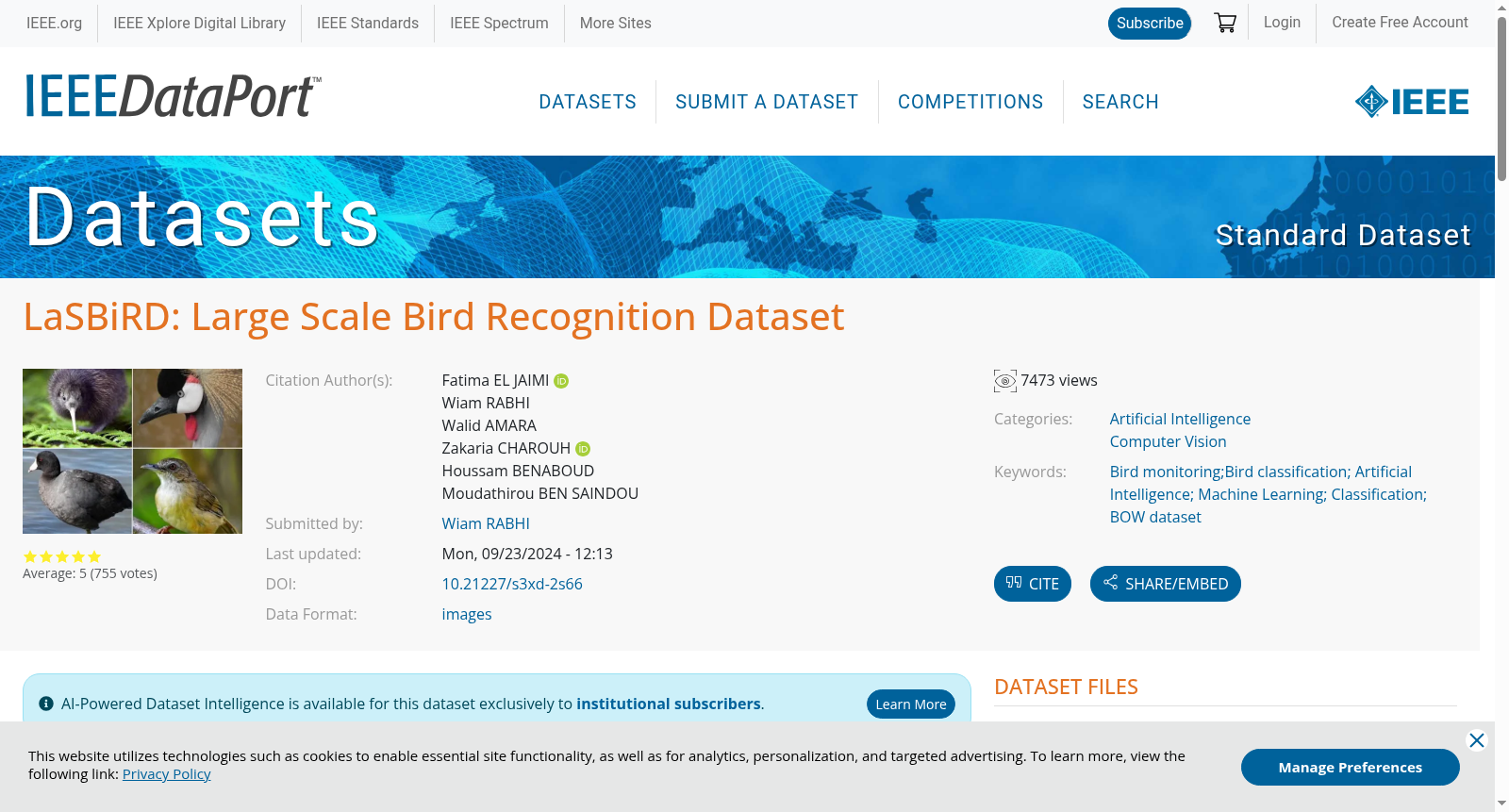Click the last updated date text
This screenshot has width=1509, height=812.
[x=527, y=554]
